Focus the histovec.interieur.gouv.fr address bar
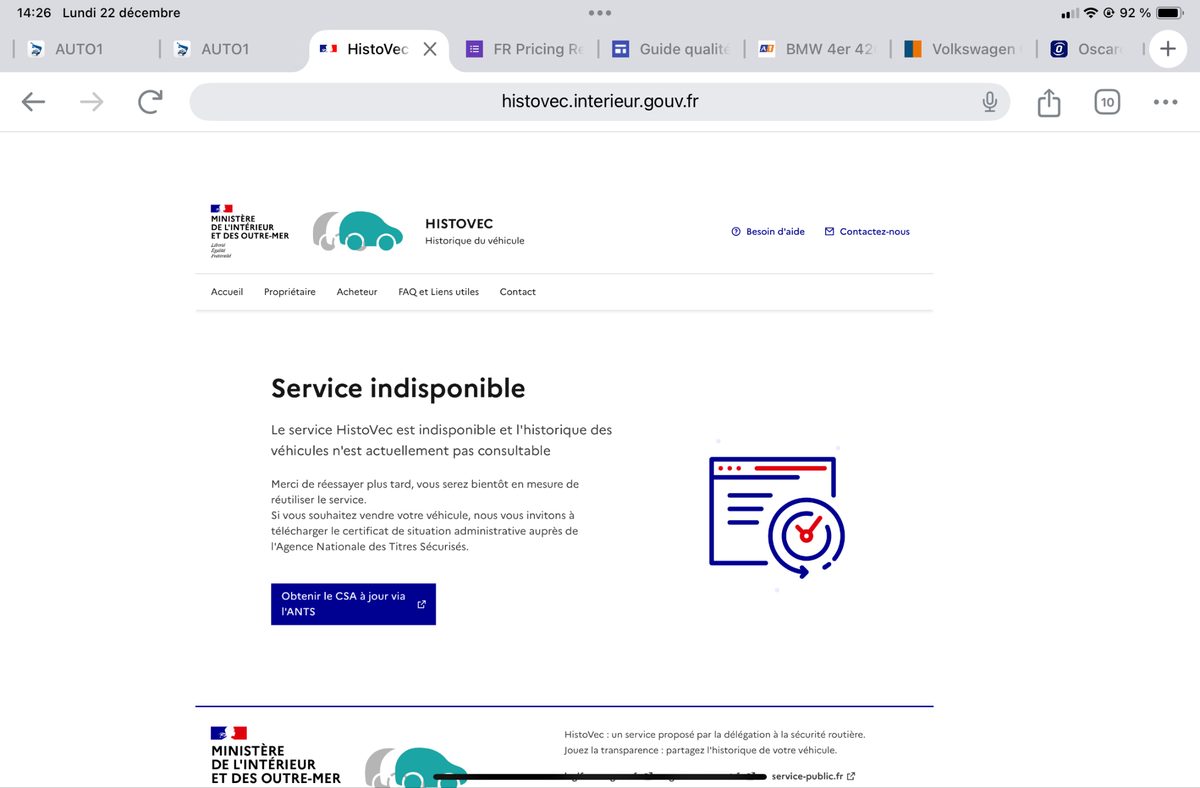The image size is (1200, 788). coord(600,102)
